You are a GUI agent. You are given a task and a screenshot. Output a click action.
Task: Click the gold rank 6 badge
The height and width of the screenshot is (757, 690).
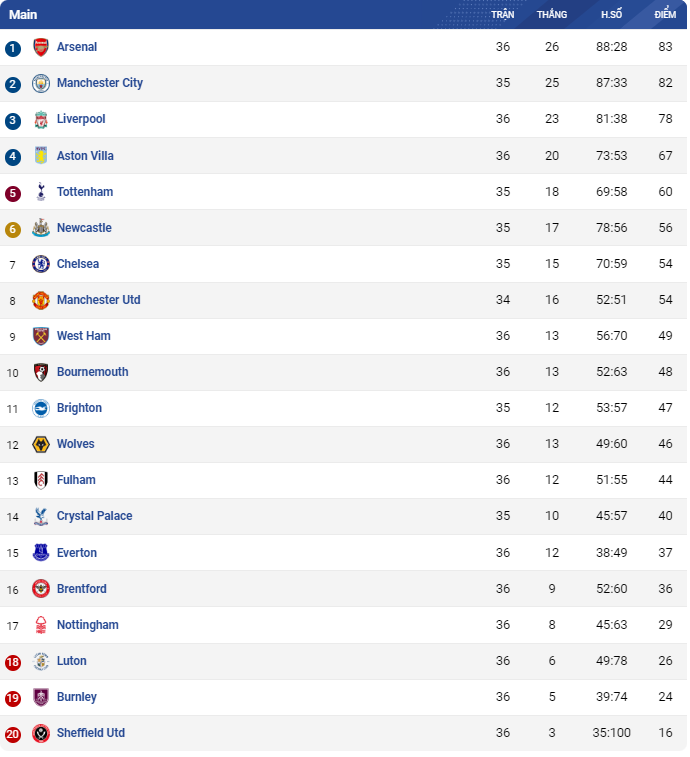[x=13, y=229]
